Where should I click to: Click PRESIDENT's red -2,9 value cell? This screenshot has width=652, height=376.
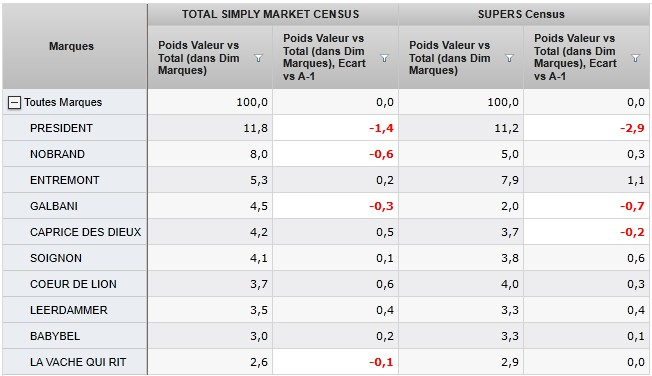[x=587, y=128]
